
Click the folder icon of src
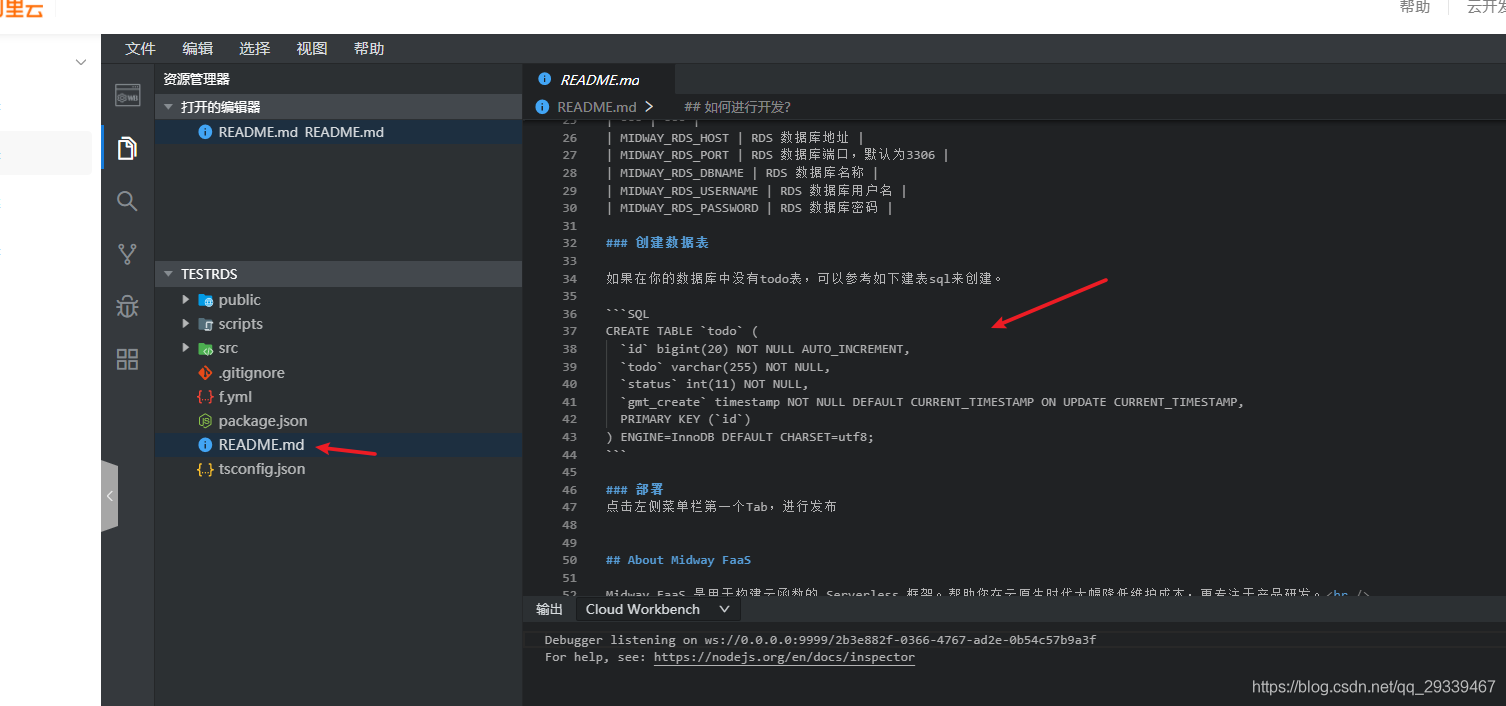tap(205, 348)
